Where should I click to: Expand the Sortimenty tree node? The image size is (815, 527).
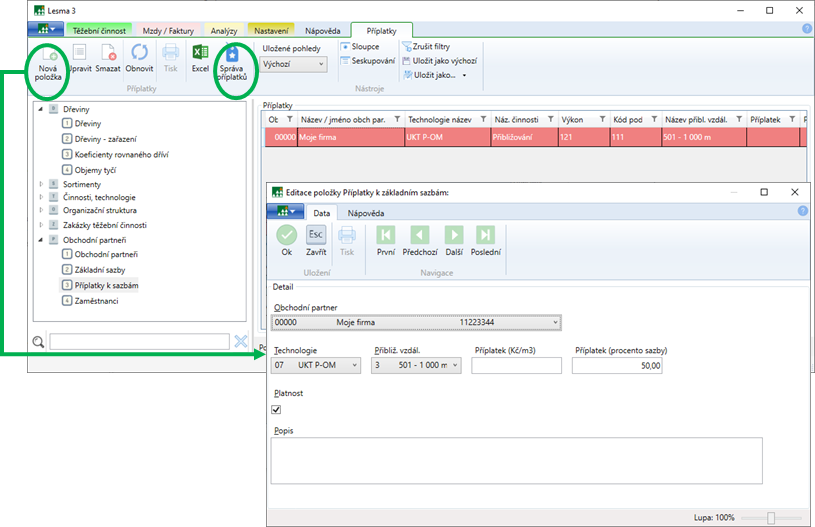click(x=42, y=185)
